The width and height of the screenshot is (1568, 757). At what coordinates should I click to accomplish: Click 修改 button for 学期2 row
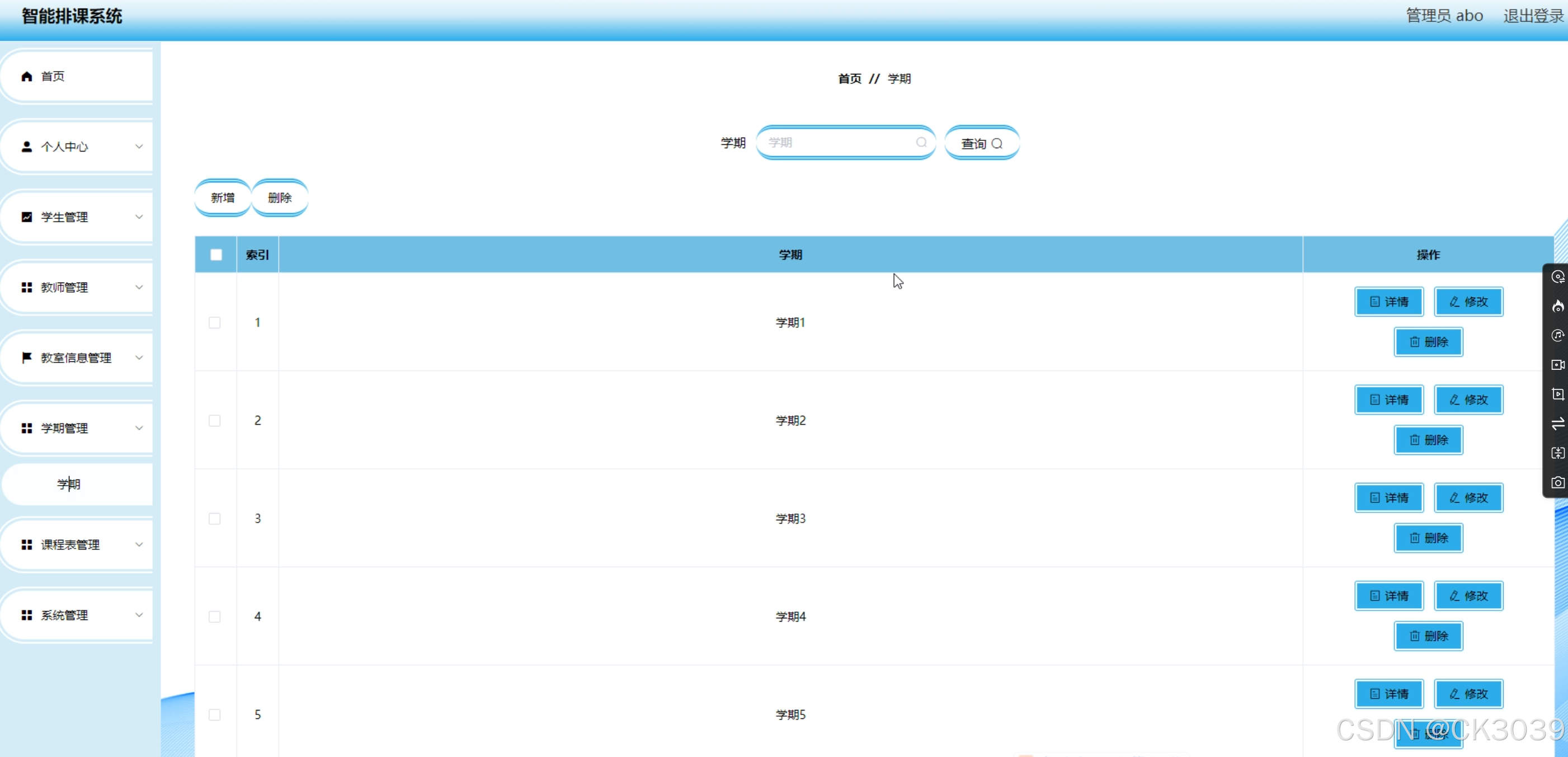(x=1468, y=399)
